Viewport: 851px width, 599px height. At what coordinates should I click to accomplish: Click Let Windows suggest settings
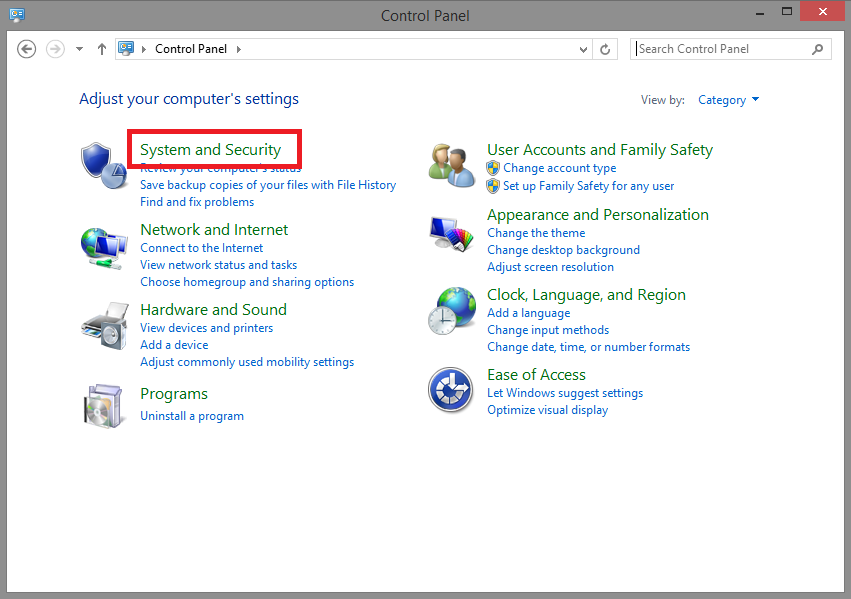pyautogui.click(x=565, y=393)
